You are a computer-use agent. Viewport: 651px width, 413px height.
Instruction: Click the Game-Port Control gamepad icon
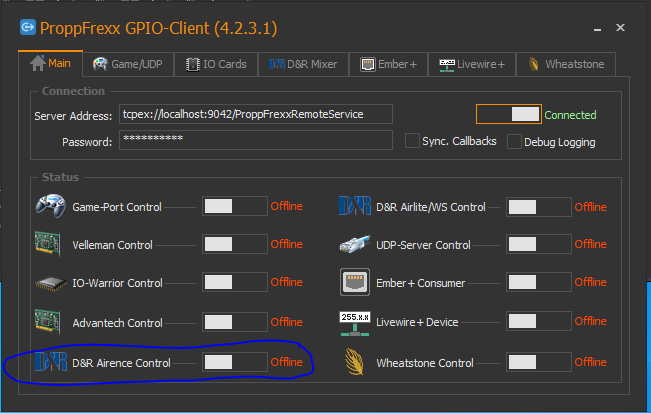51,207
